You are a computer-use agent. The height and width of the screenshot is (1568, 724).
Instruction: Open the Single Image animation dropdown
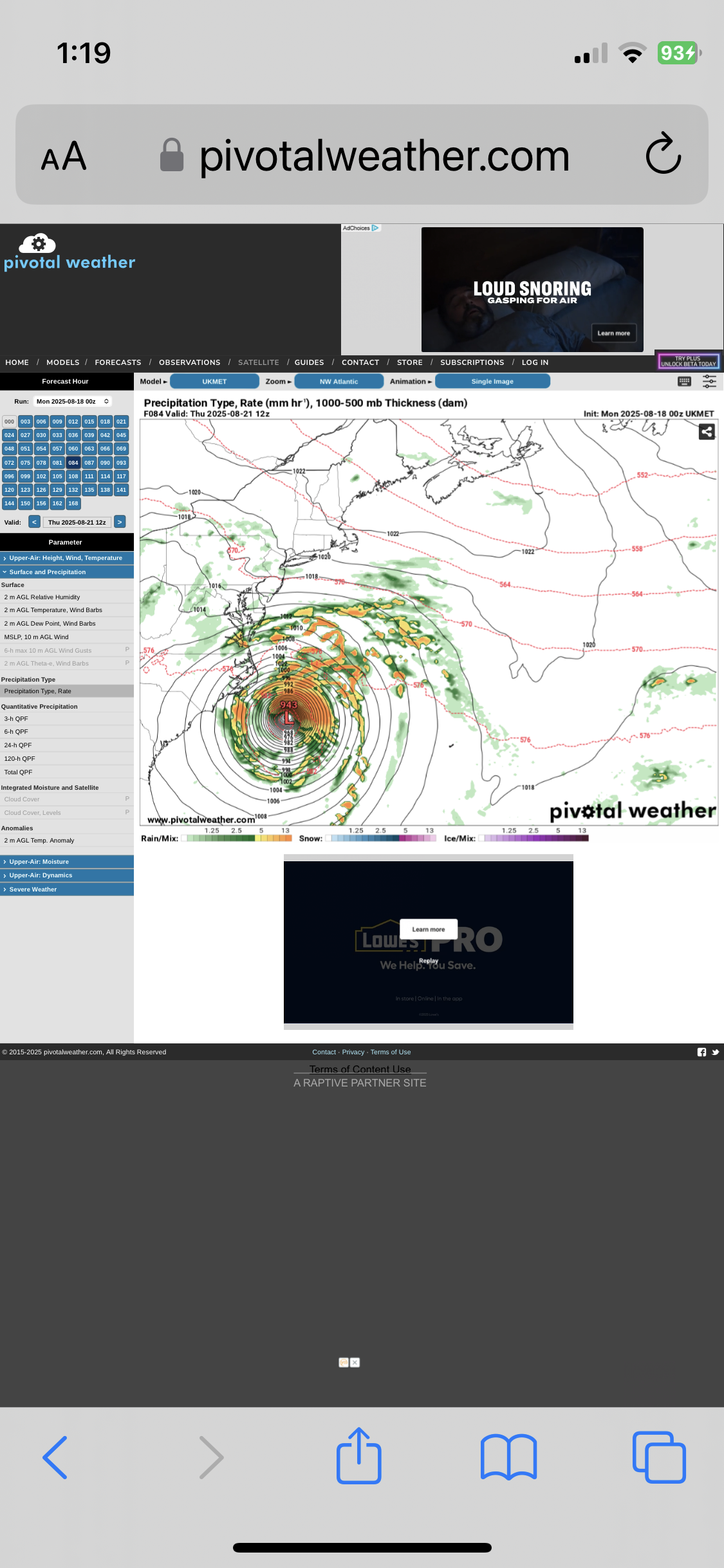click(x=492, y=381)
